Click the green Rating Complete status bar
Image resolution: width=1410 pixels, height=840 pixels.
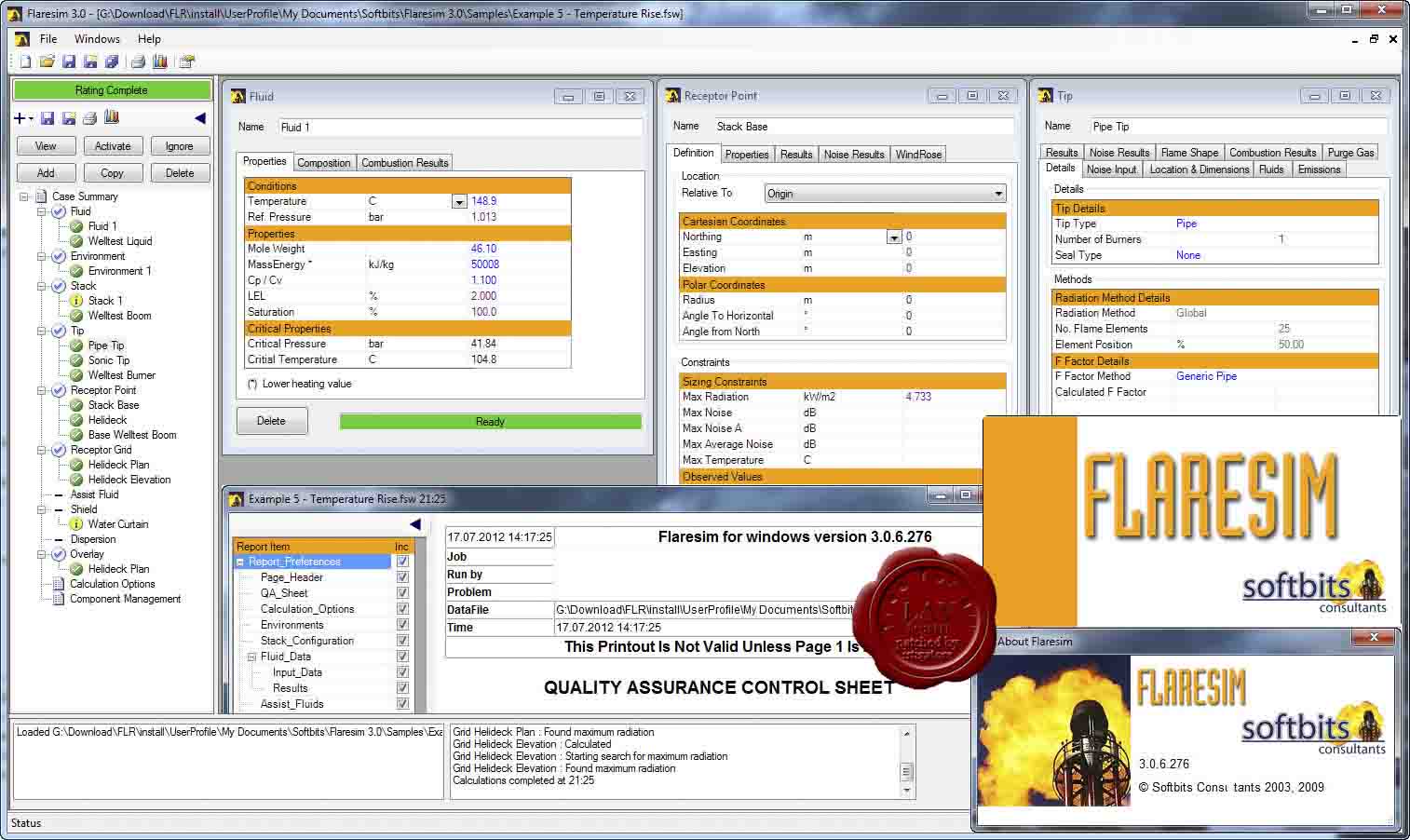click(x=112, y=90)
